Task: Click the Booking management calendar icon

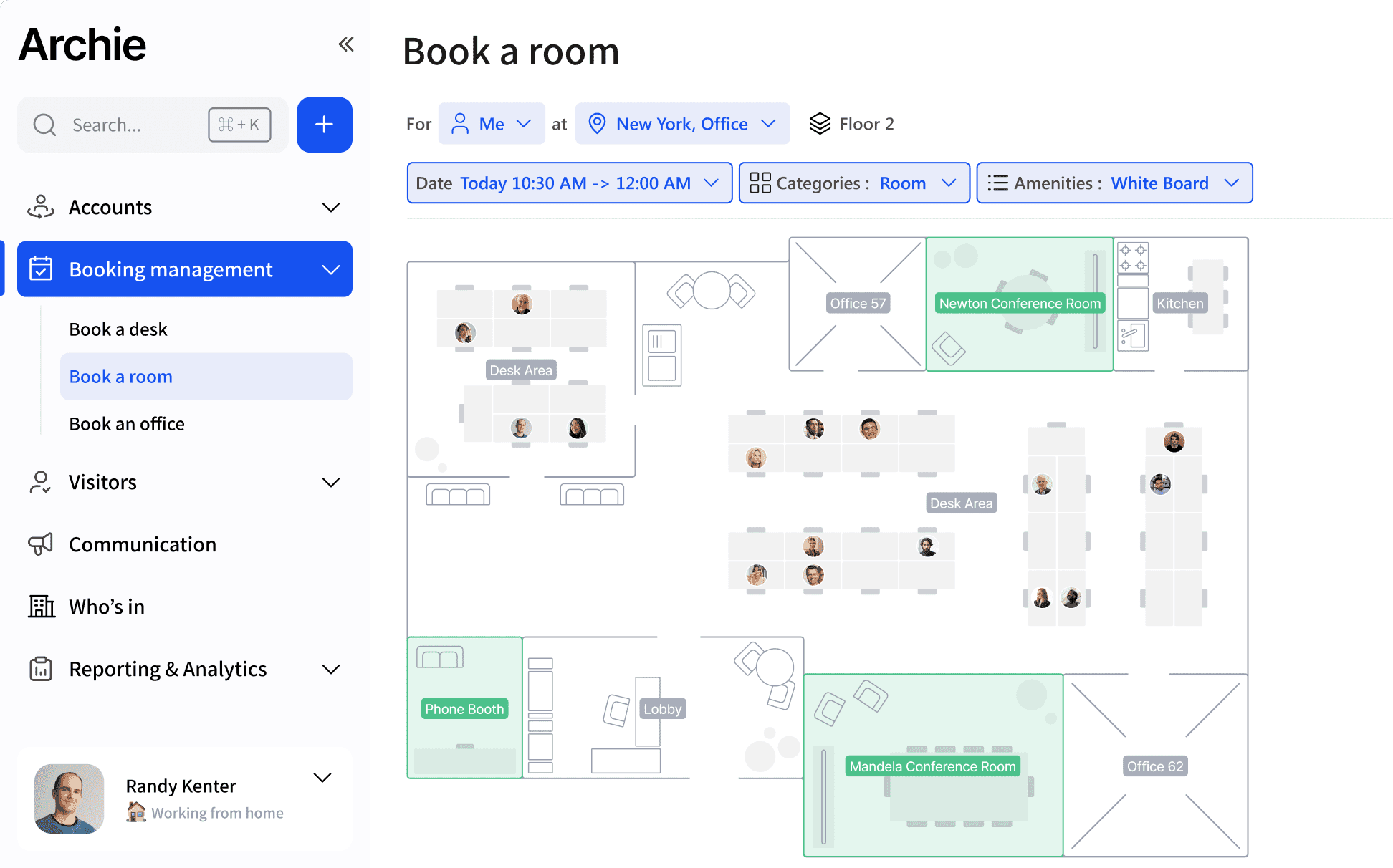Action: (42, 269)
